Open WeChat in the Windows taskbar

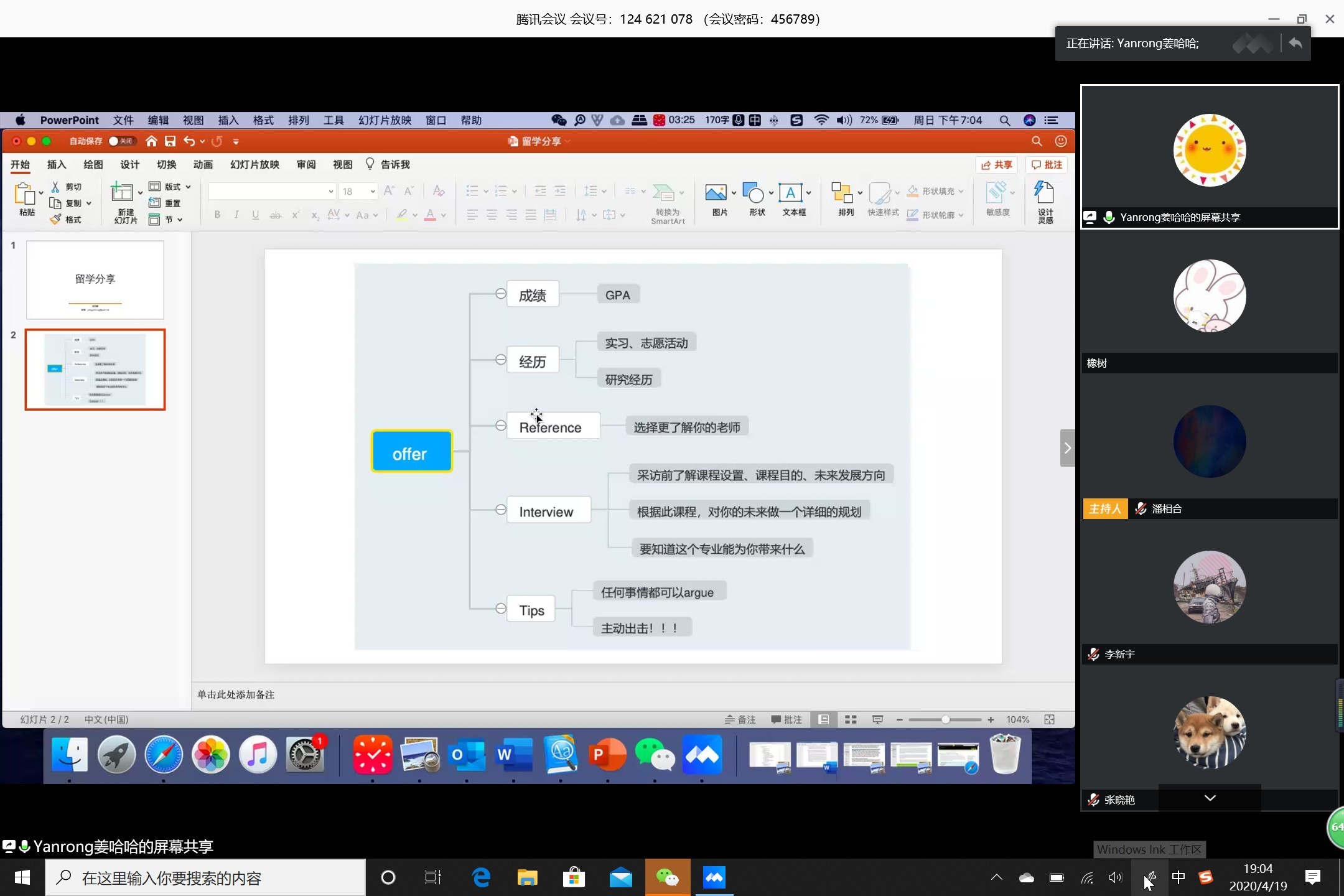point(667,877)
